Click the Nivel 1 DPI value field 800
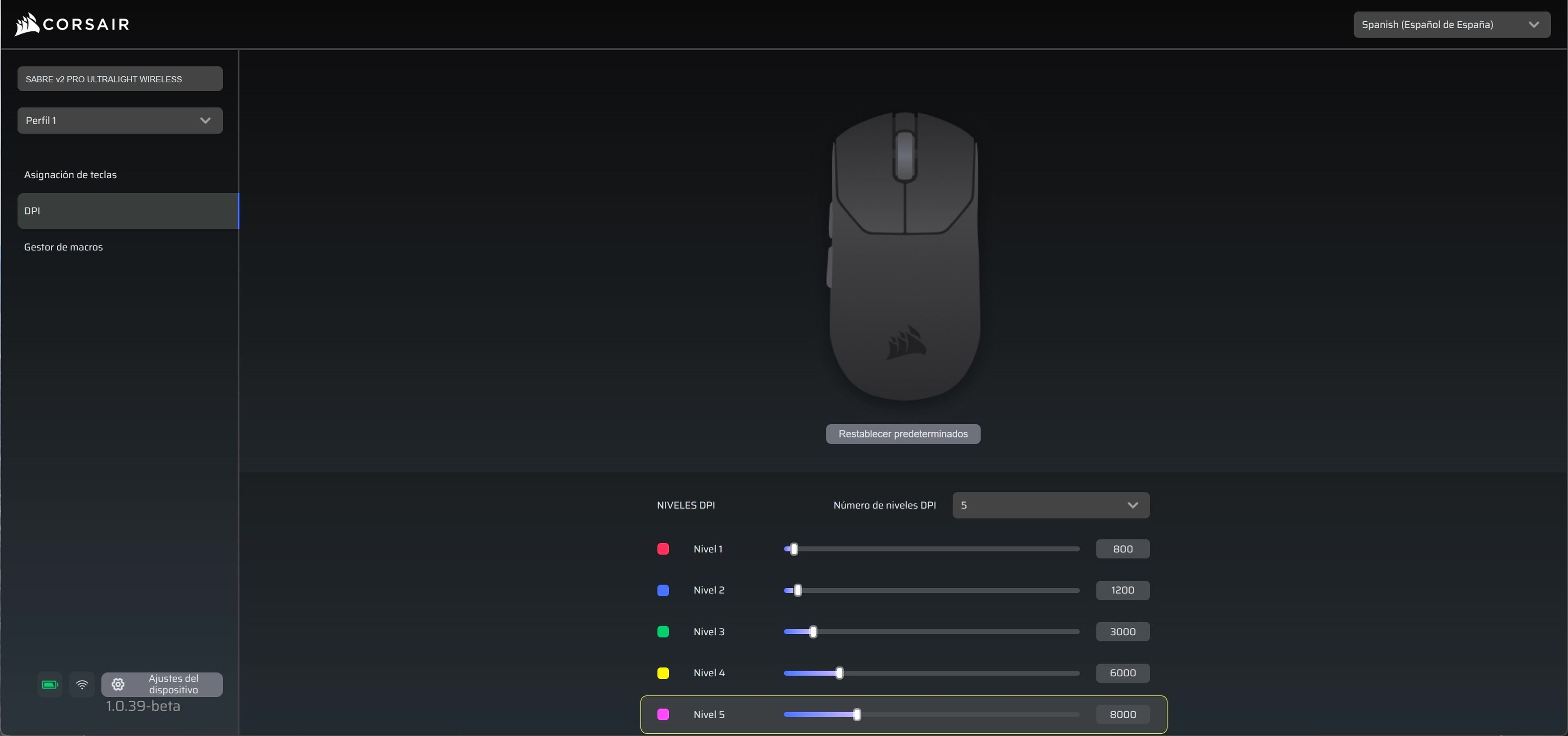 point(1123,549)
